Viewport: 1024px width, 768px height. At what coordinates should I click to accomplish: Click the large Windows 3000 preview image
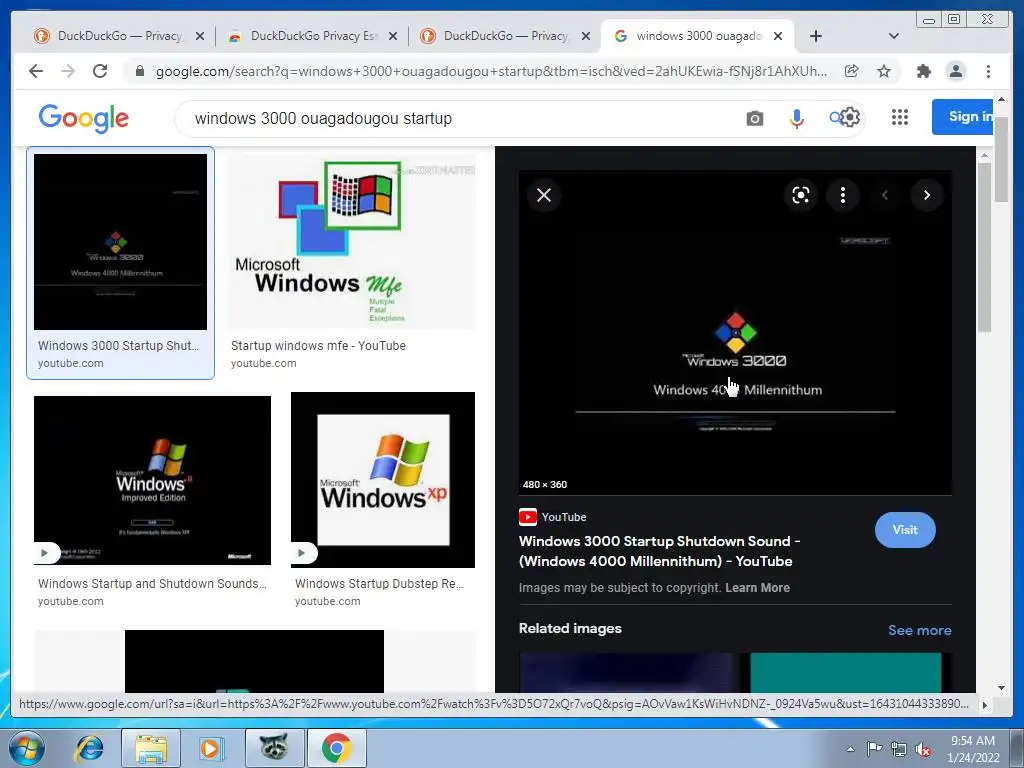click(735, 333)
